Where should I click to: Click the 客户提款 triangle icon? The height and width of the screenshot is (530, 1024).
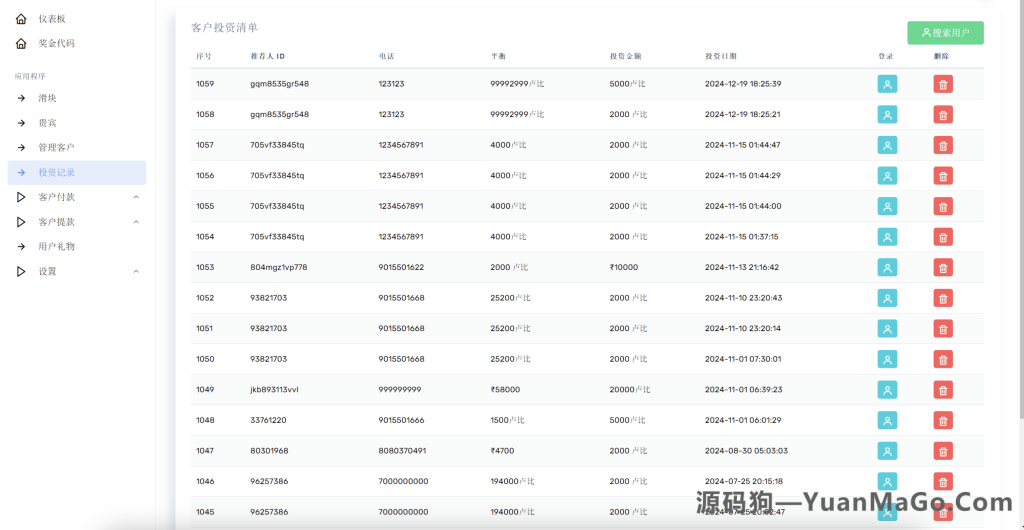(21, 222)
